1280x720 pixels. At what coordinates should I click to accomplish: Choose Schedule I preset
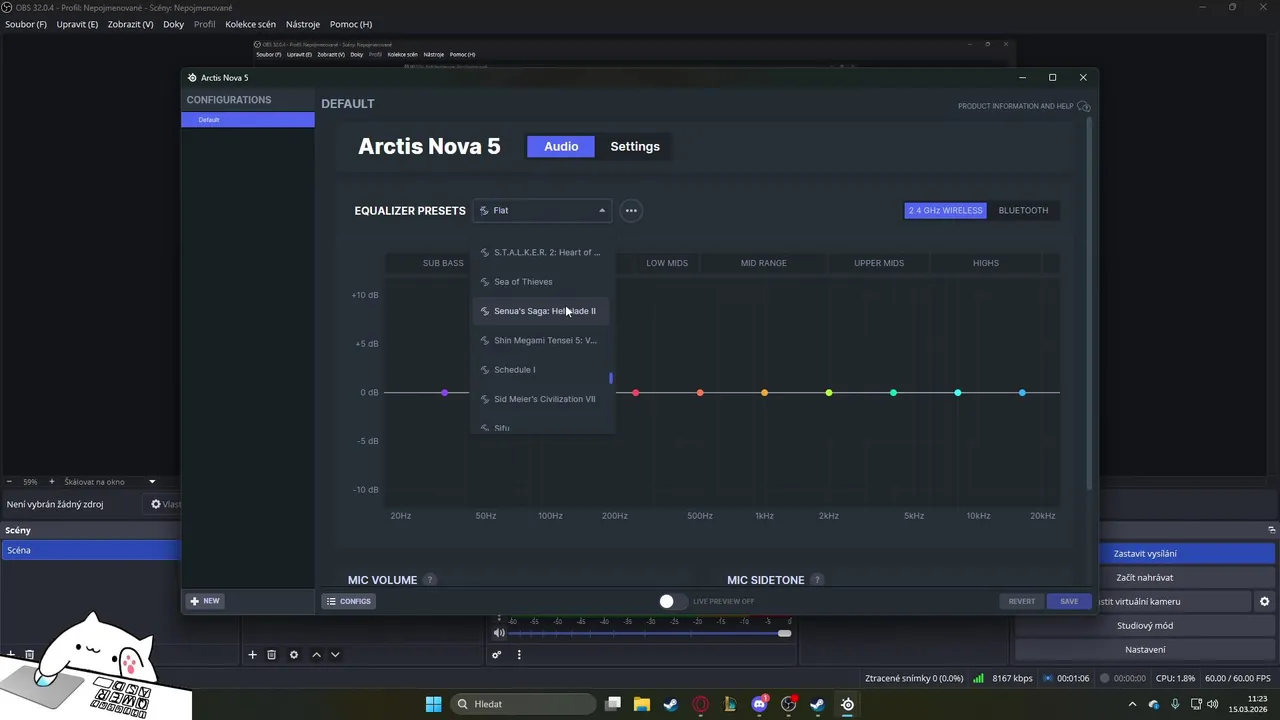click(x=542, y=370)
